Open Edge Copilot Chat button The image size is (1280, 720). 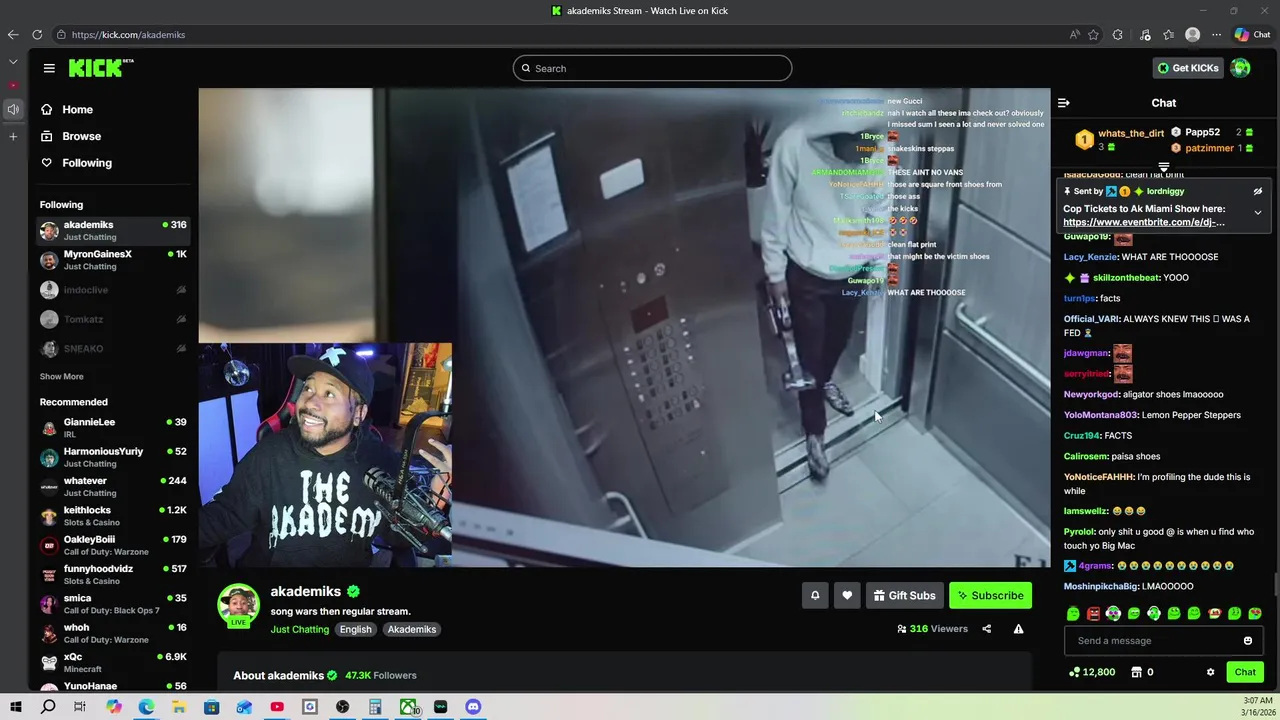pyautogui.click(x=1253, y=35)
